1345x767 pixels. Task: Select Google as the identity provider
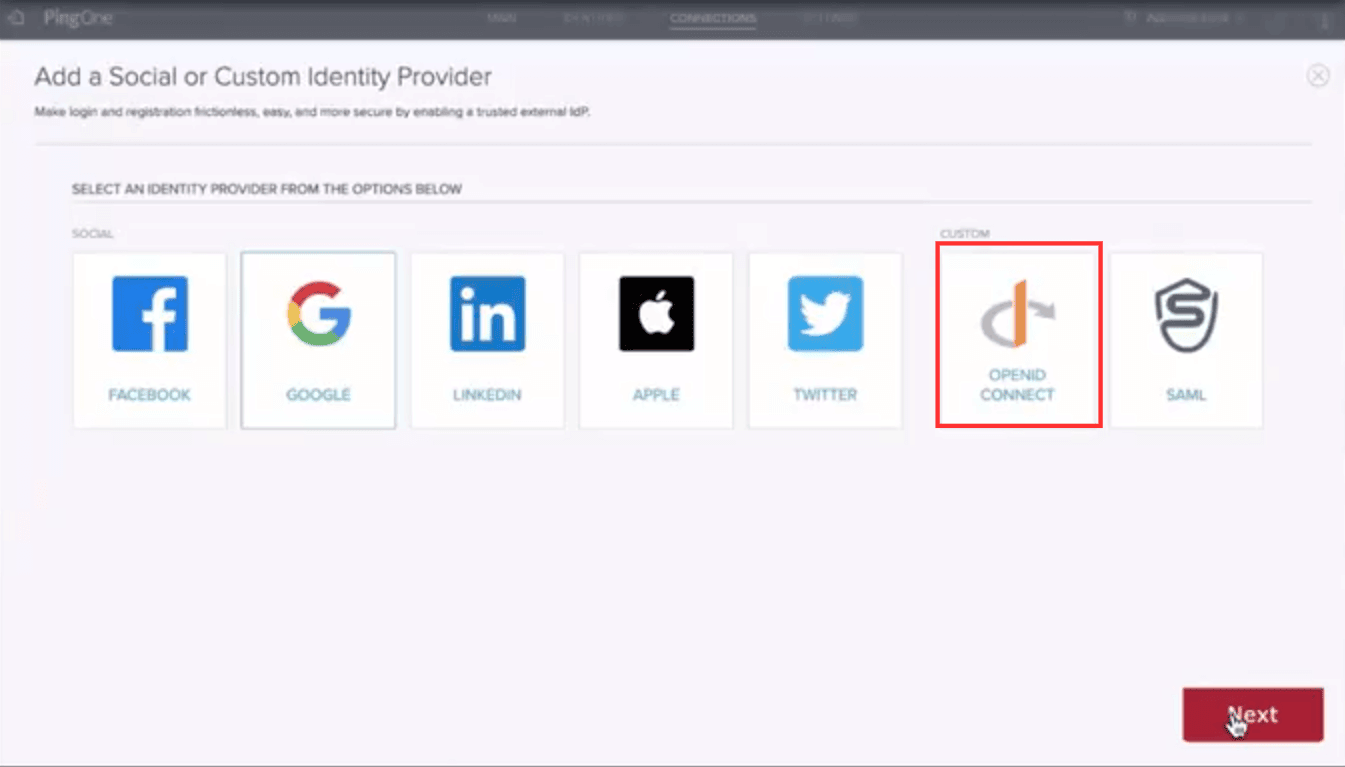pyautogui.click(x=318, y=340)
